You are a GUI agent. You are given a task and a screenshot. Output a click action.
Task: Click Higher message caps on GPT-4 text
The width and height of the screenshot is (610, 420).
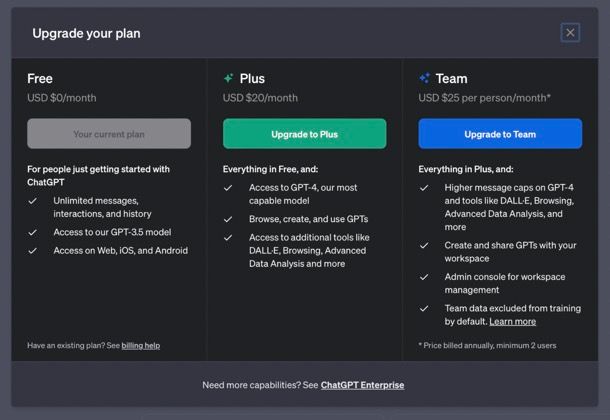[509, 207]
